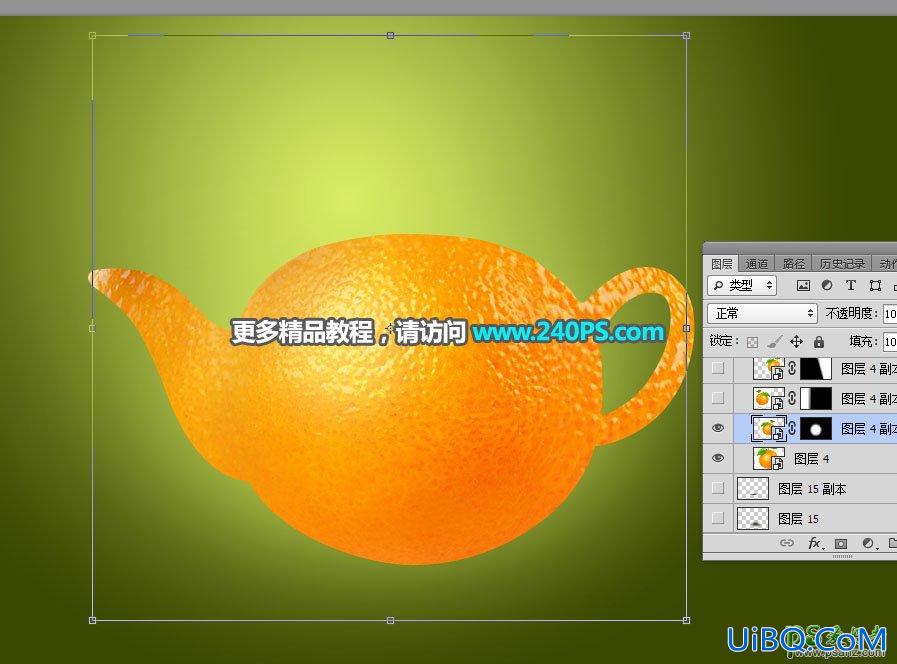This screenshot has width=897, height=664.
Task: Click the middle-left transform handle
Action: [93, 328]
